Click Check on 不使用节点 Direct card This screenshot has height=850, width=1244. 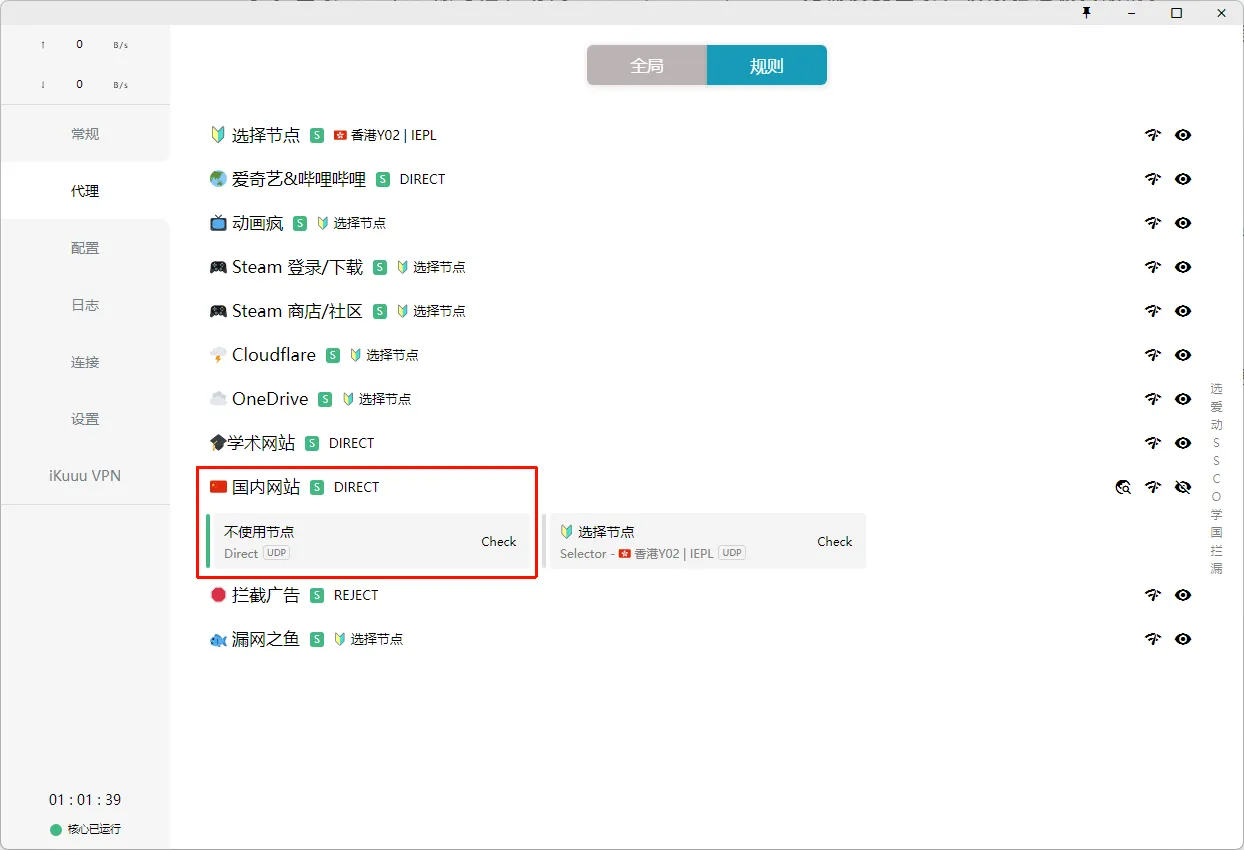[498, 541]
